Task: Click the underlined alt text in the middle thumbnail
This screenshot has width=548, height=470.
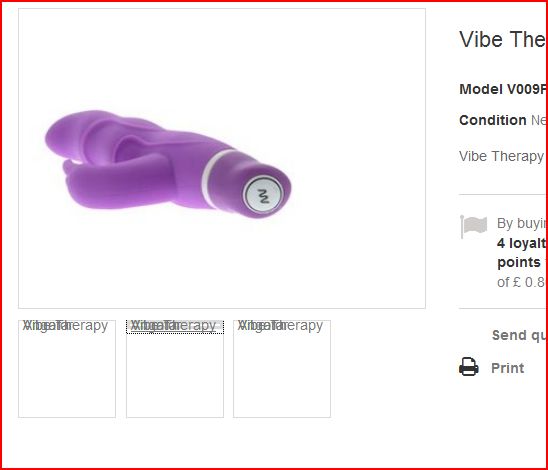Action: point(174,326)
